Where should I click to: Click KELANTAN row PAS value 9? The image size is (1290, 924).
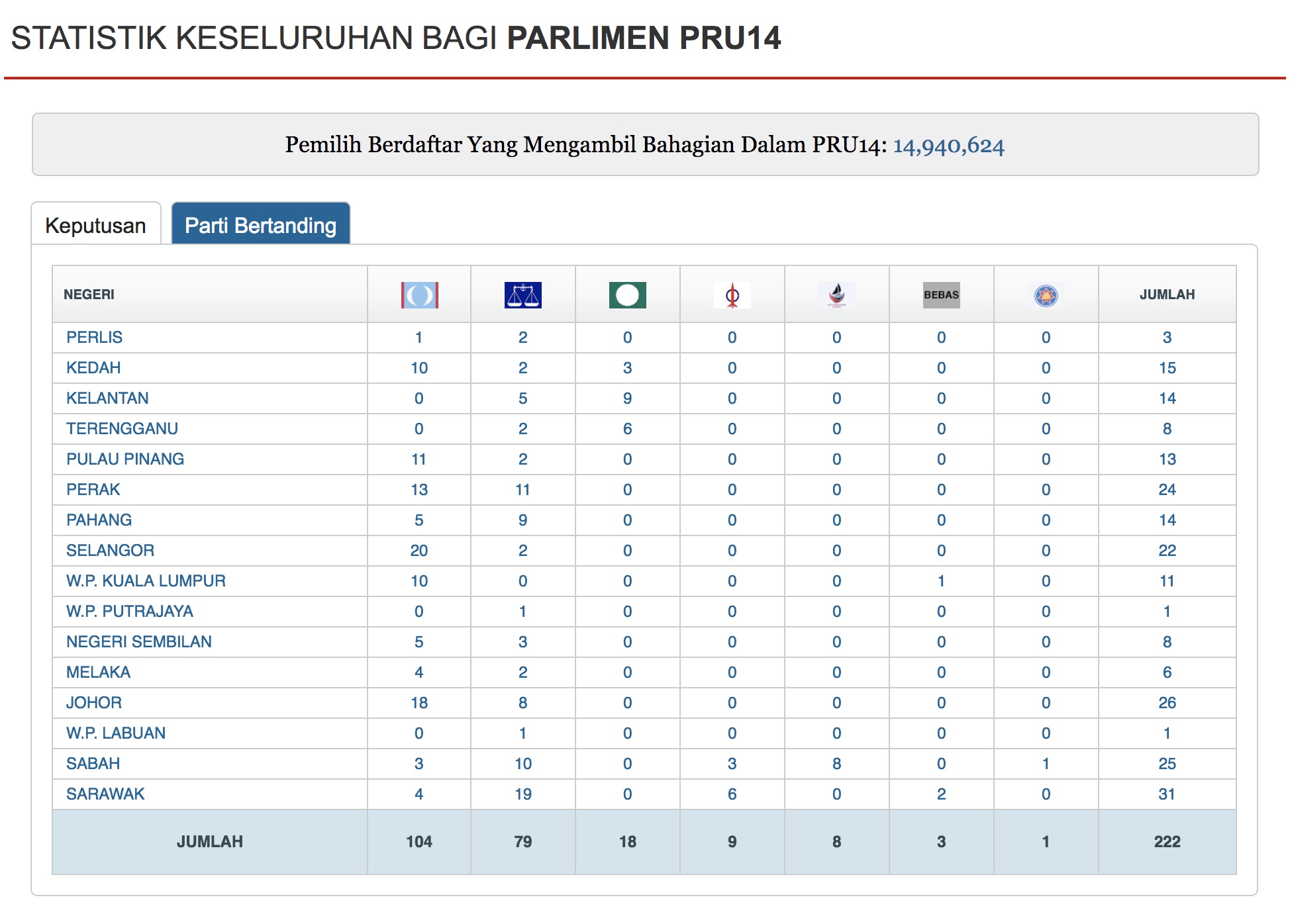[628, 398]
